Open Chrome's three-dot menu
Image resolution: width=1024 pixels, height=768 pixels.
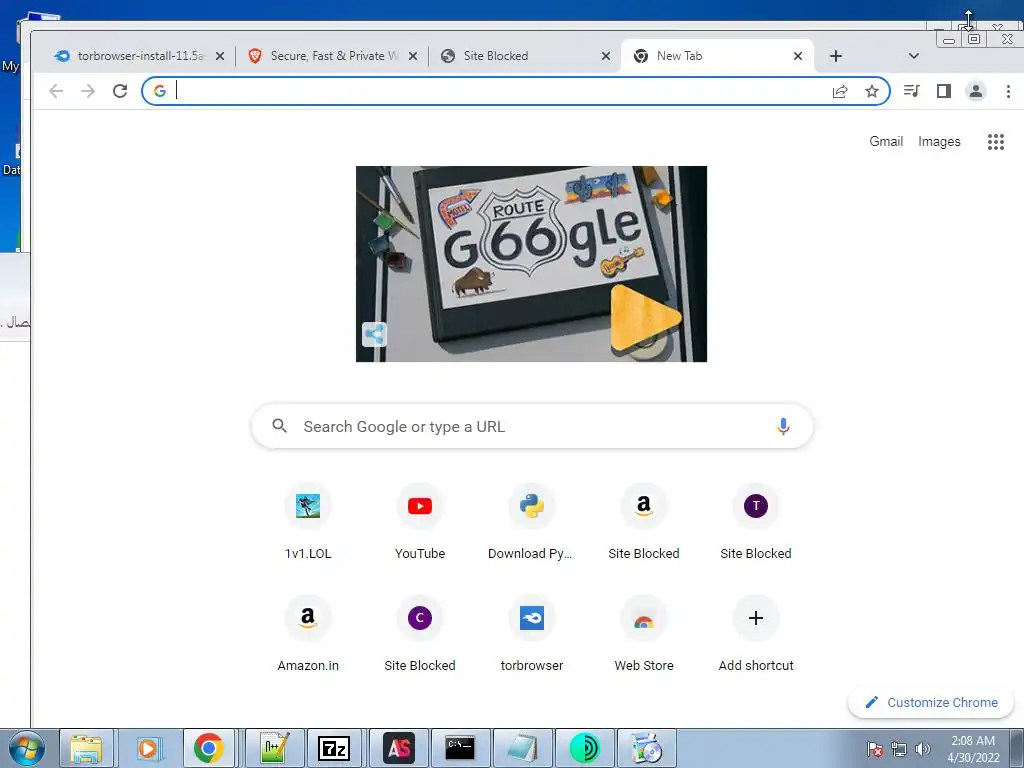pos(1008,91)
